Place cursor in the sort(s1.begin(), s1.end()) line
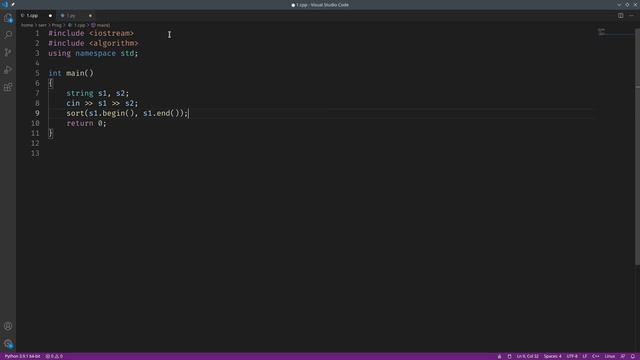 click(127, 113)
